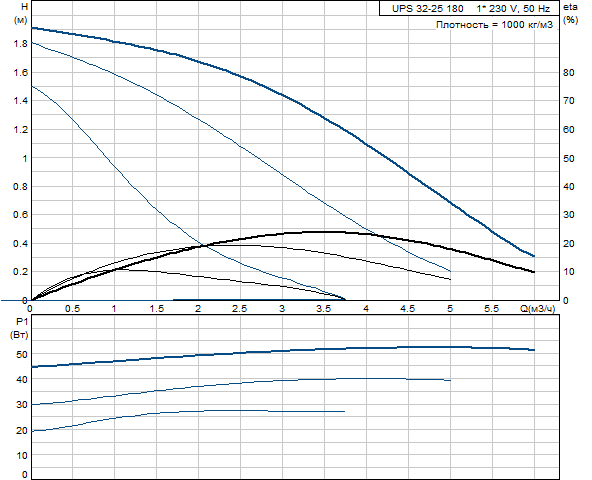The image size is (592, 480).
Task: Click the thick black efficiency curve peak
Action: click(324, 232)
